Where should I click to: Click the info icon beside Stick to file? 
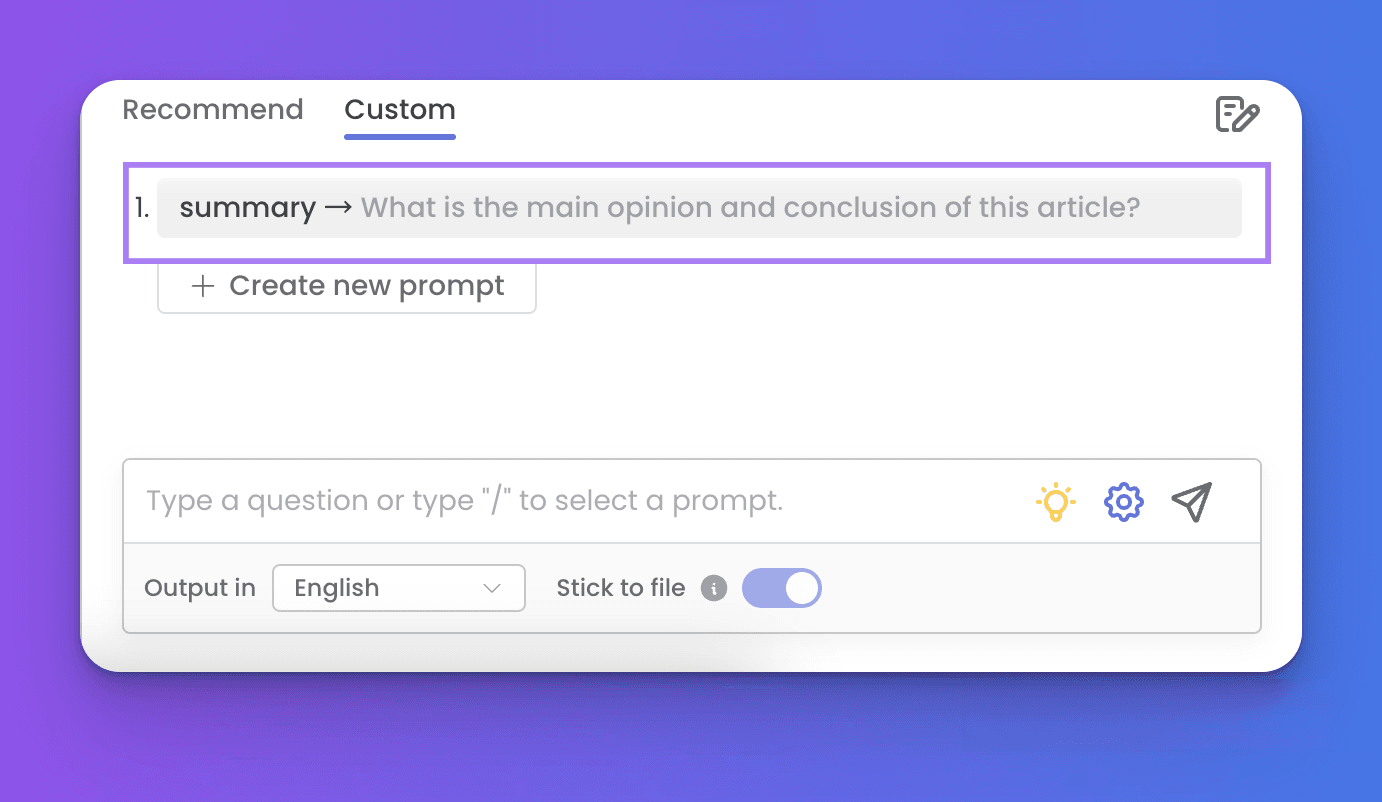pos(713,588)
